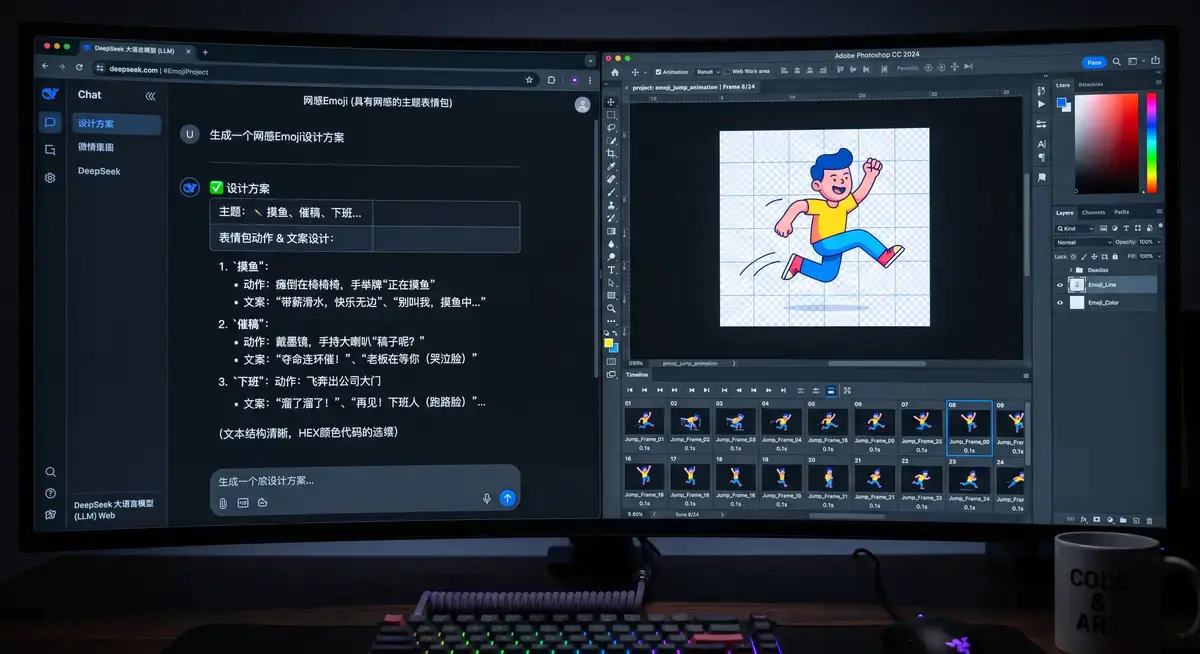Screen dimensions: 1200x654
Task: Toggle the Web Work area checkbox
Action: pos(727,71)
